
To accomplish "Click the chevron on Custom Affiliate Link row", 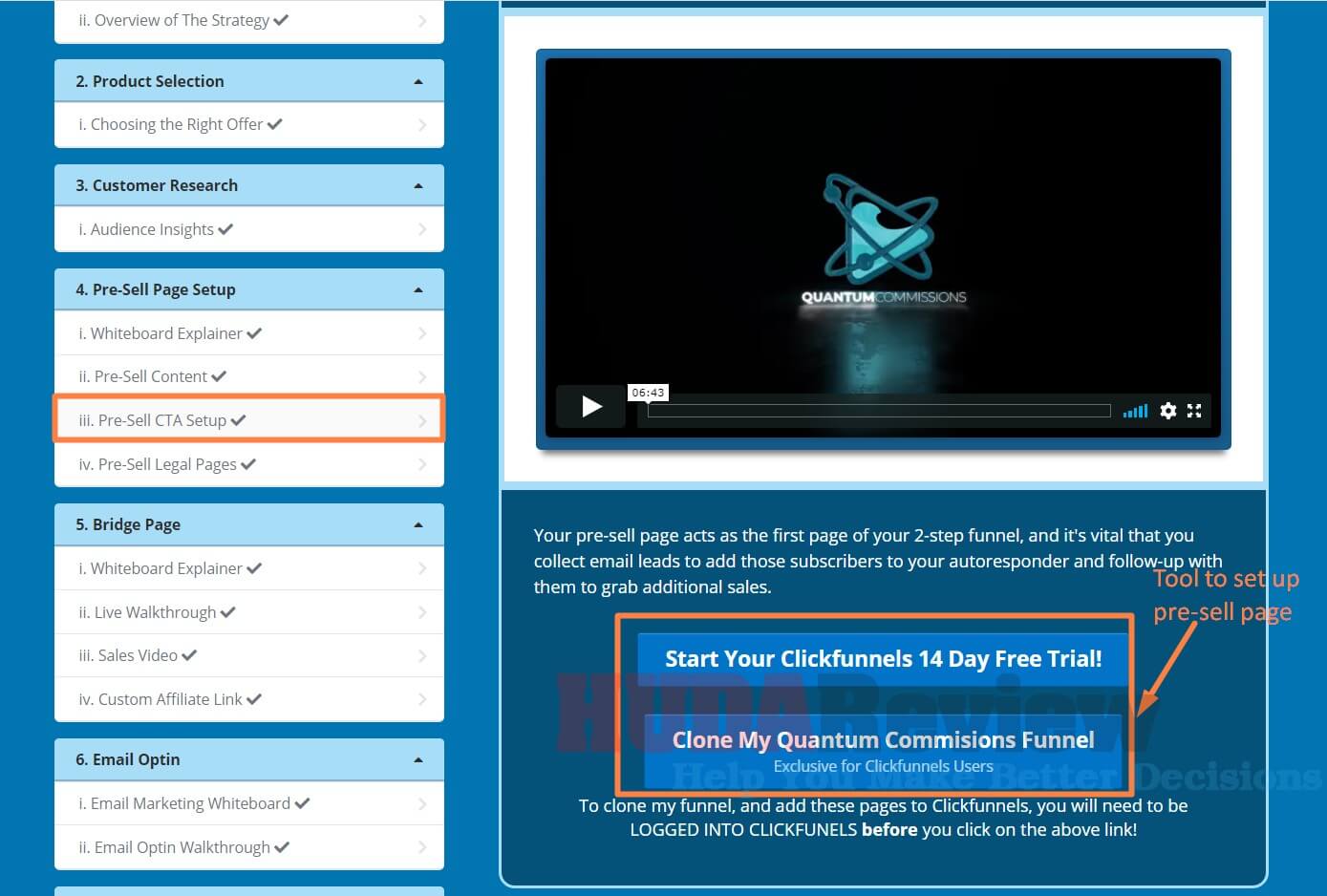I will coord(422,699).
